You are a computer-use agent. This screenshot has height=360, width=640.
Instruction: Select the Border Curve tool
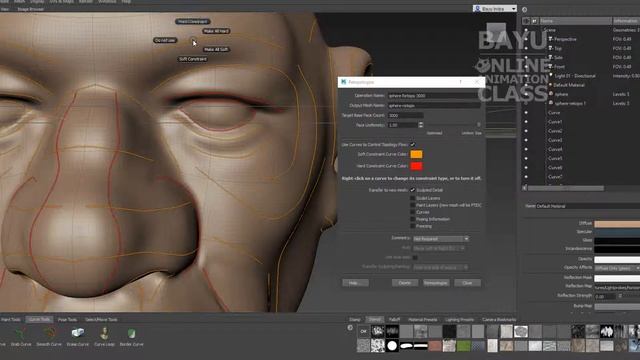click(x=131, y=337)
